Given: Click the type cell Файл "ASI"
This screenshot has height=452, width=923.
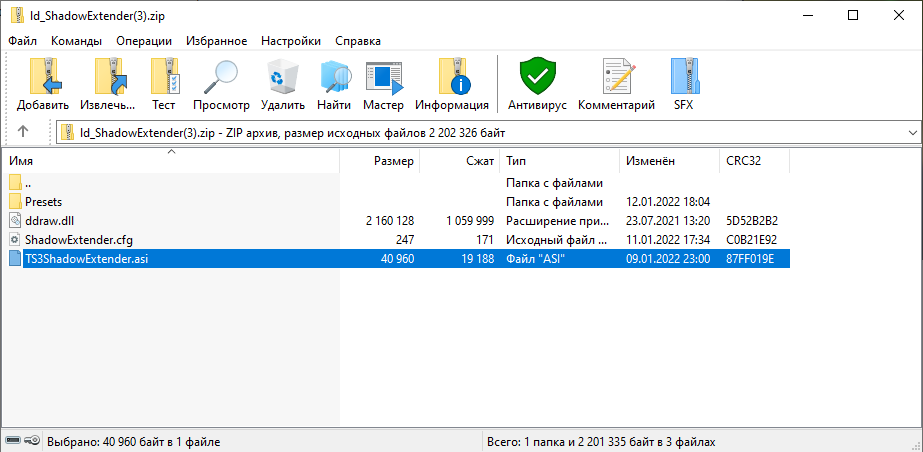Looking at the screenshot, I should pos(536,258).
